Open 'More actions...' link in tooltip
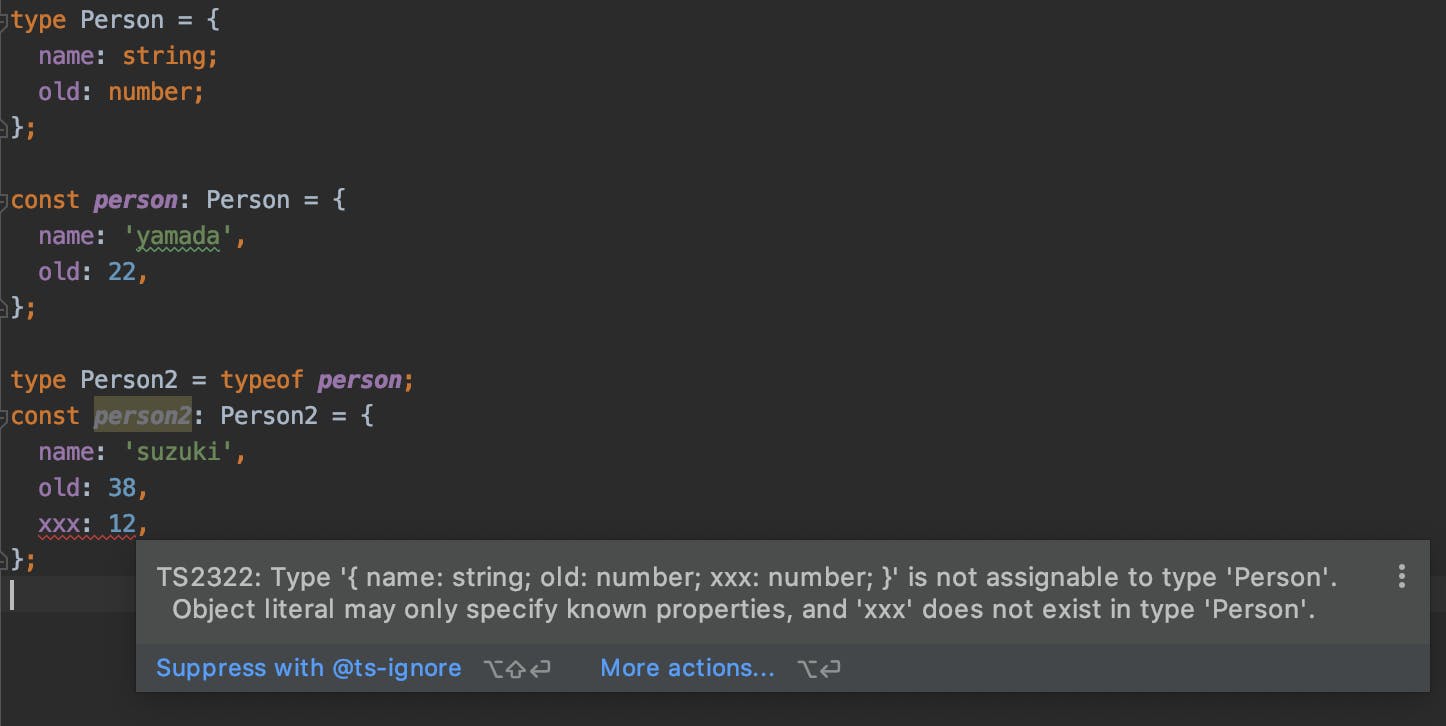This screenshot has width=1446, height=726. [687, 668]
